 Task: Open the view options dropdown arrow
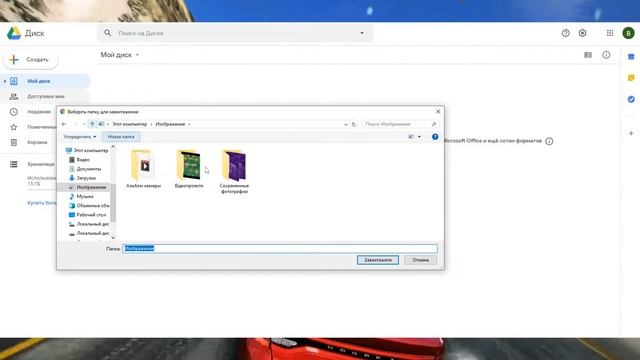(x=419, y=137)
